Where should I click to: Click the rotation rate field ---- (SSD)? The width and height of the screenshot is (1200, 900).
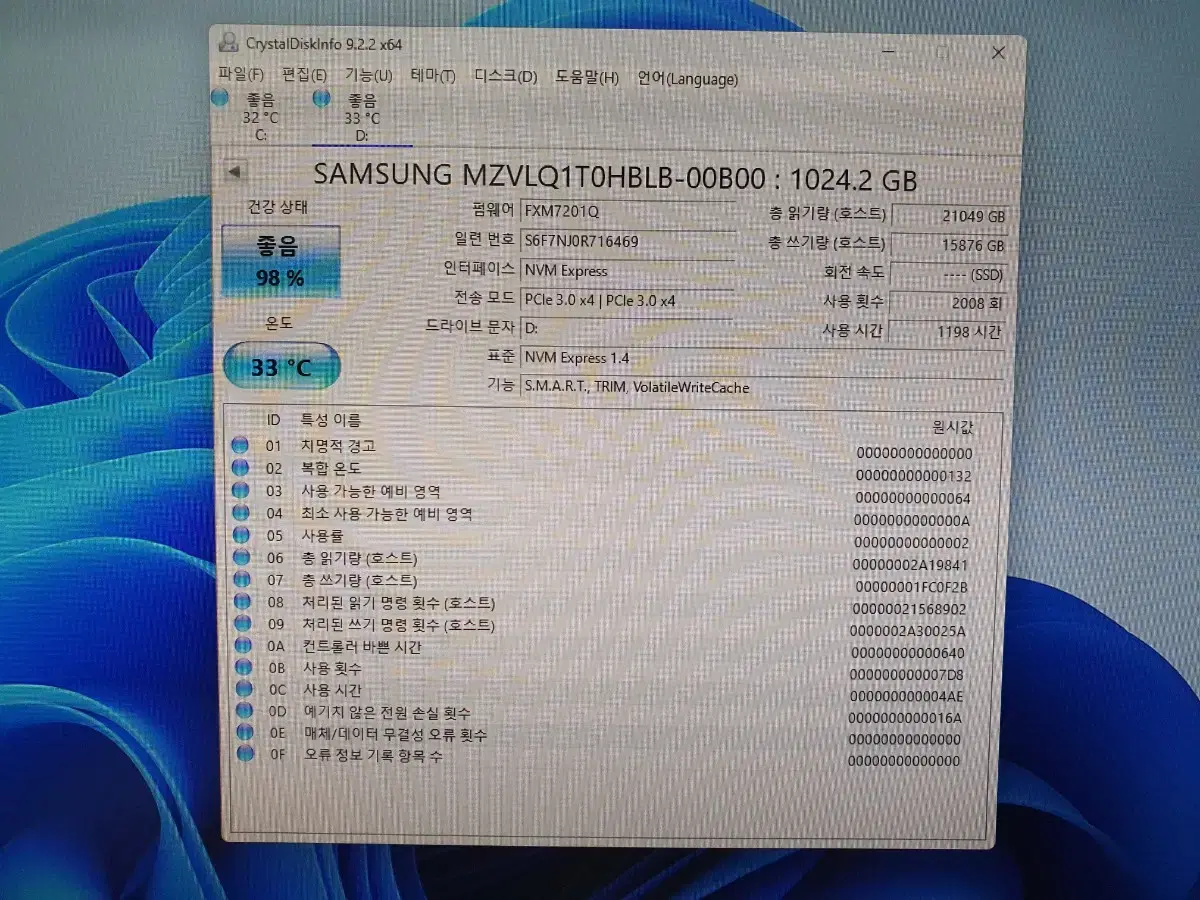point(947,273)
